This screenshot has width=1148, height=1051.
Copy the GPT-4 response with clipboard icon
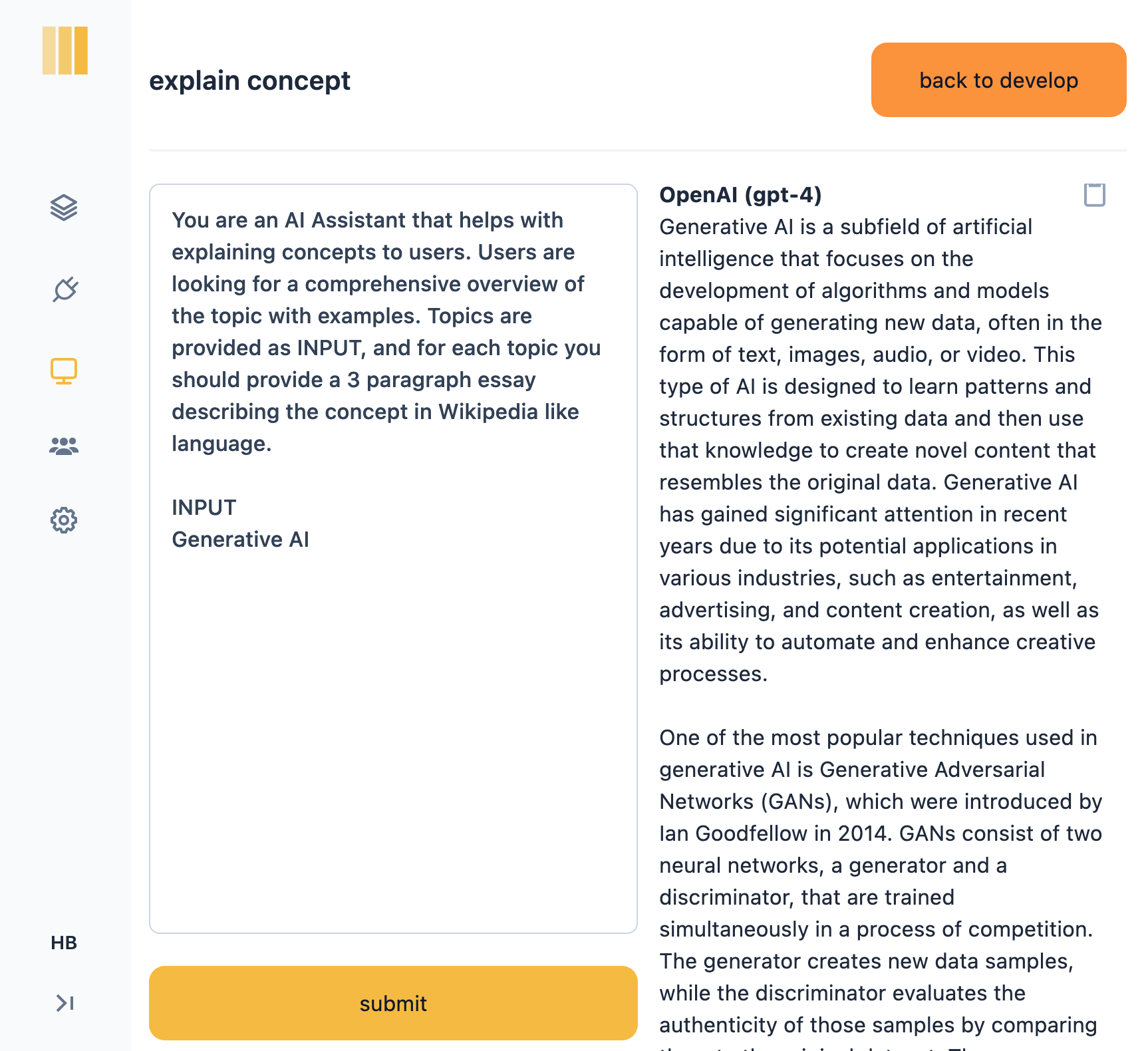(1094, 195)
